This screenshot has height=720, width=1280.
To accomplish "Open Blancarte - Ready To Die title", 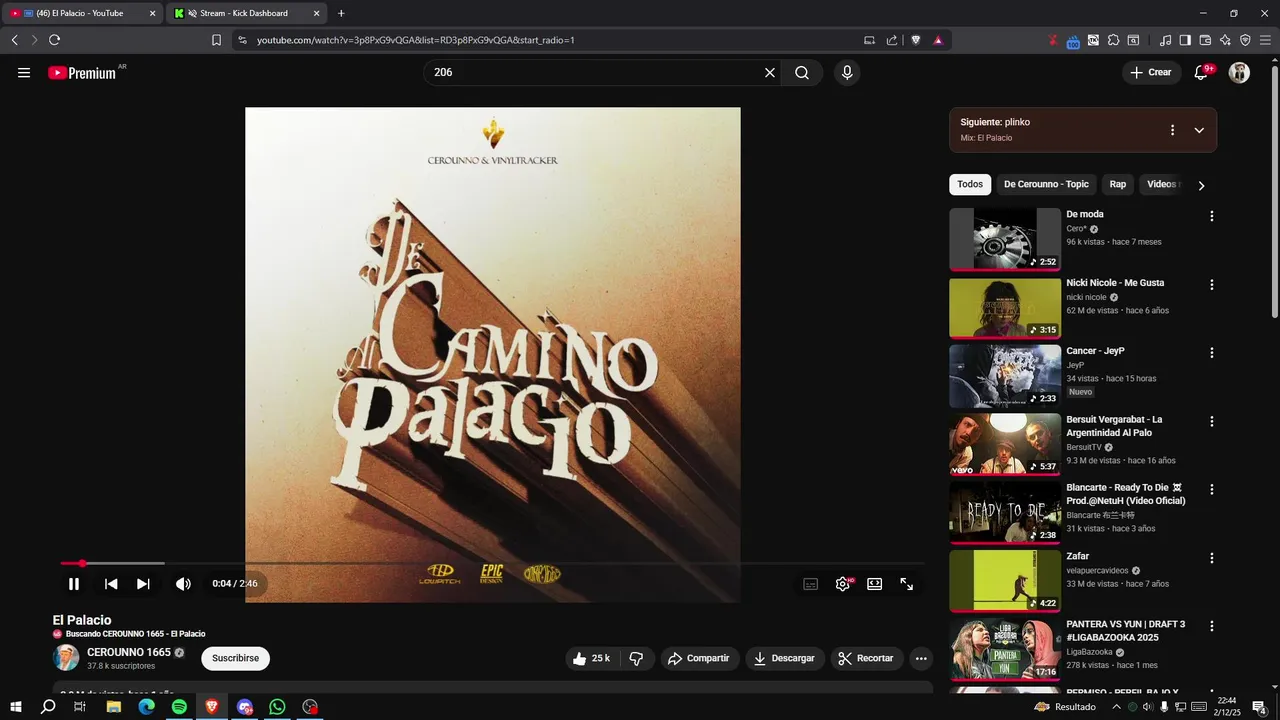I will (x=1126, y=494).
